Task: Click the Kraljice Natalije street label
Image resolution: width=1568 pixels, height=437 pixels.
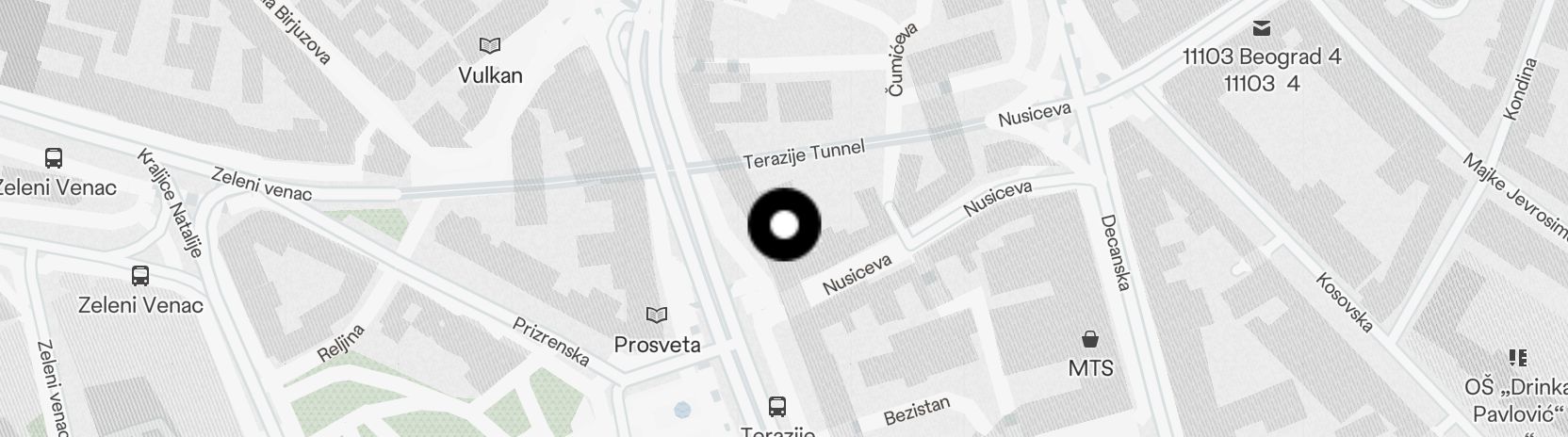Action: (x=170, y=202)
